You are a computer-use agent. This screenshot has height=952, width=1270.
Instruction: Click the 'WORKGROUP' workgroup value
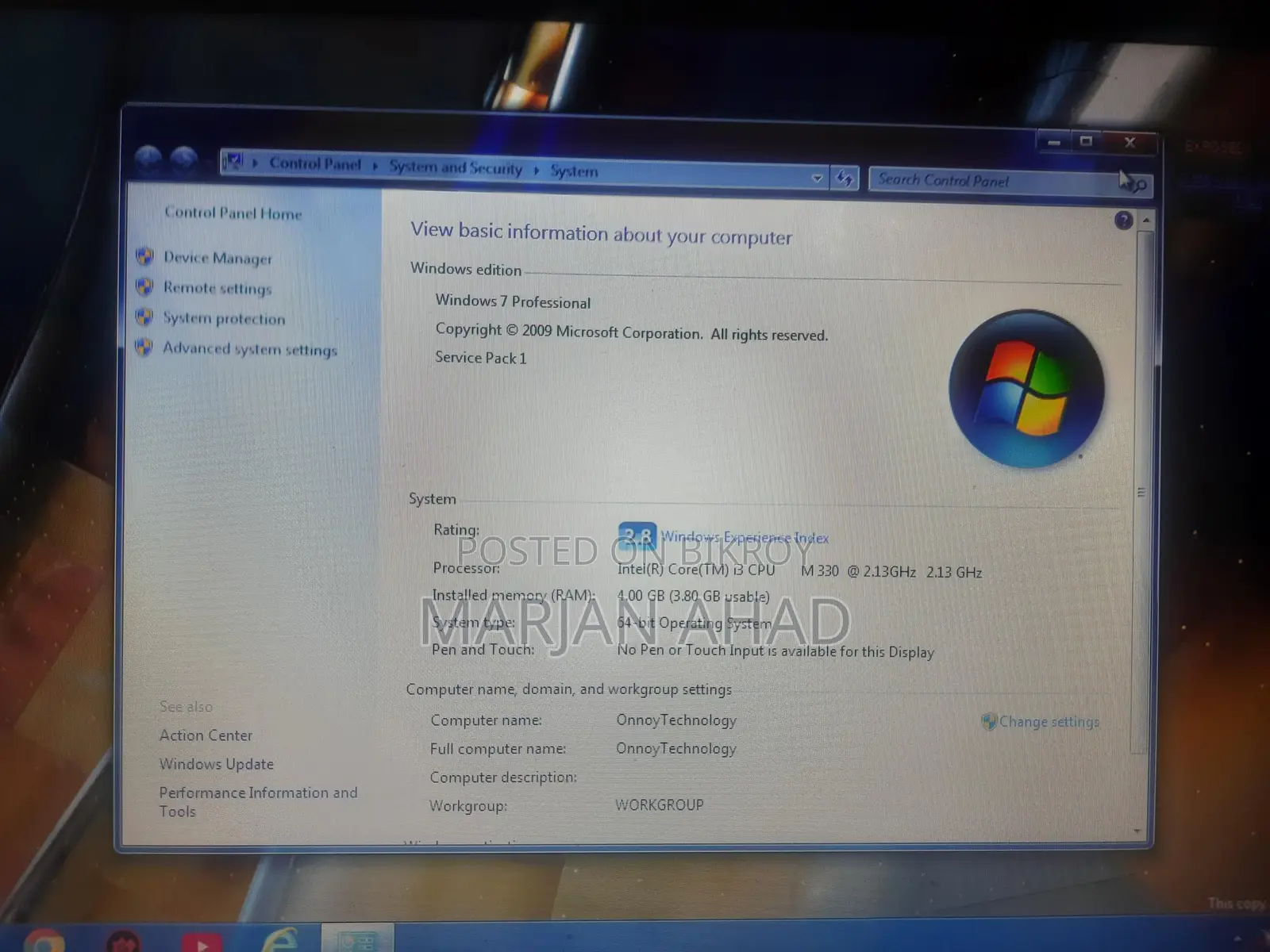click(x=659, y=804)
